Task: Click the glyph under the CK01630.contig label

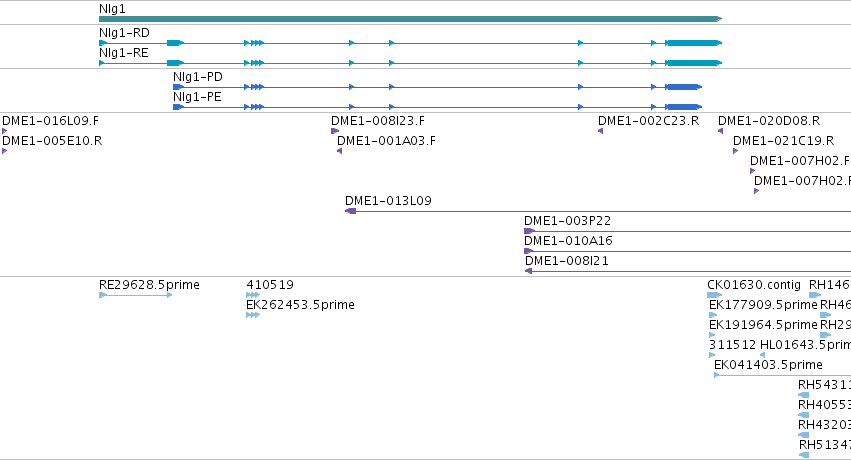Action: (x=714, y=295)
